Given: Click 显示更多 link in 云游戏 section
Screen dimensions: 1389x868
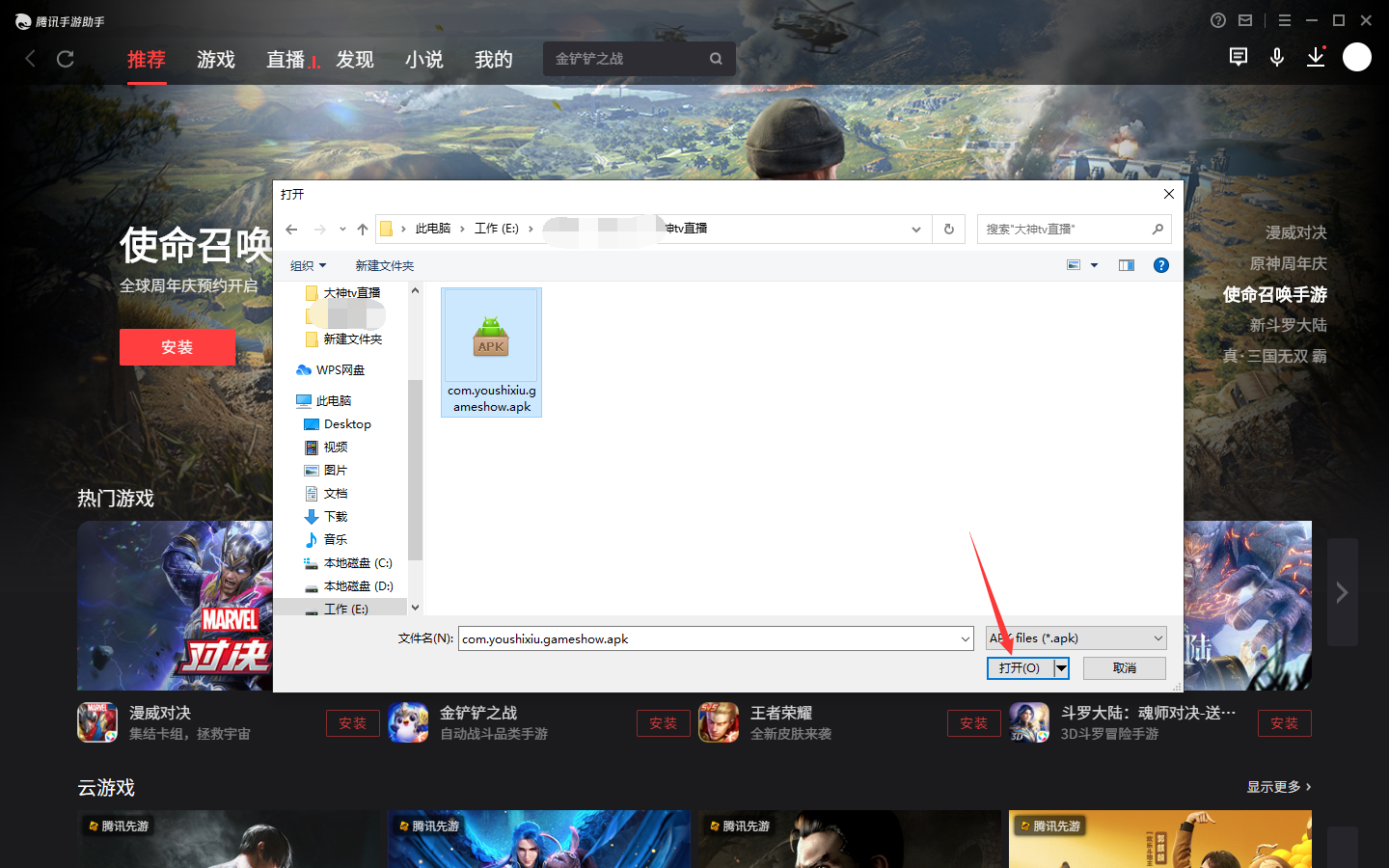Looking at the screenshot, I should 1279,787.
